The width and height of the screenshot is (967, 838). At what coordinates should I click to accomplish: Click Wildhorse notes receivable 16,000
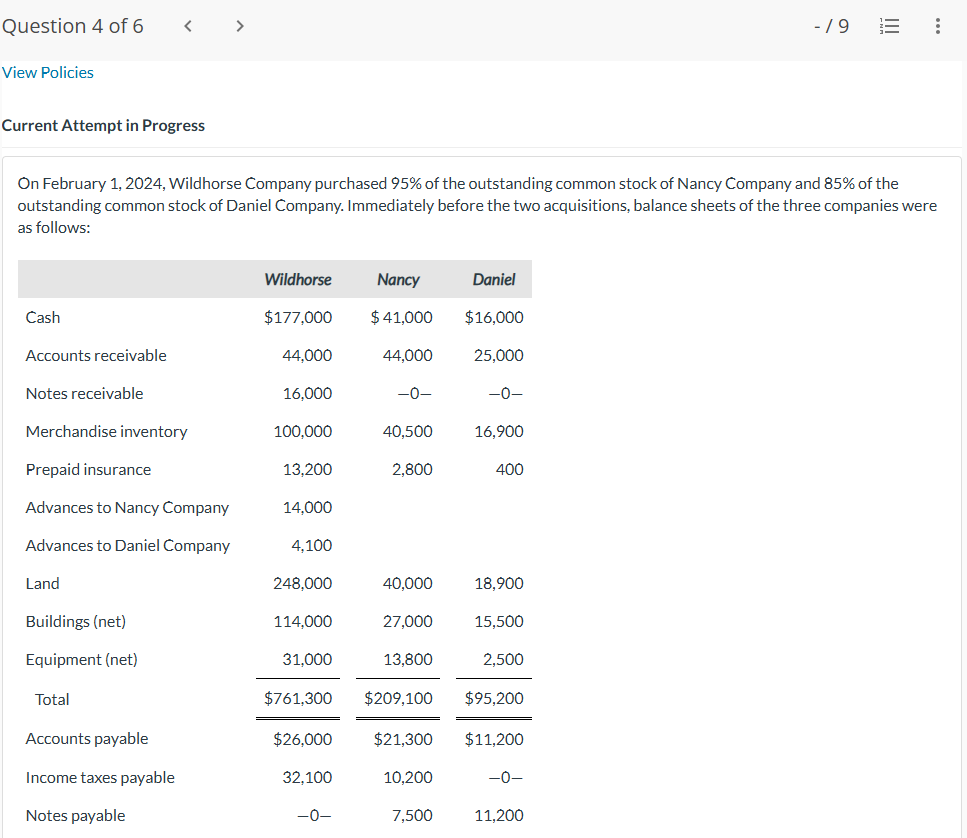tap(307, 393)
